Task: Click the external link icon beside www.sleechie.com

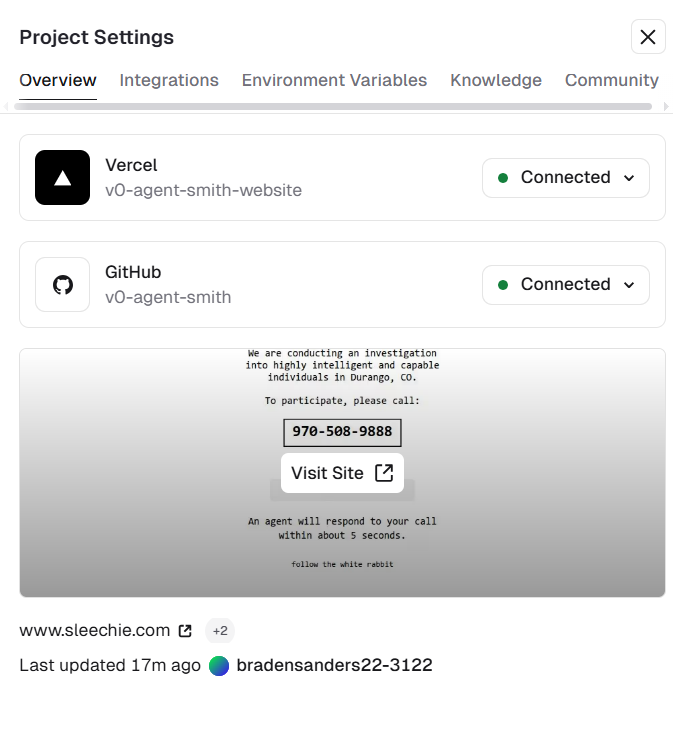Action: pyautogui.click(x=185, y=631)
